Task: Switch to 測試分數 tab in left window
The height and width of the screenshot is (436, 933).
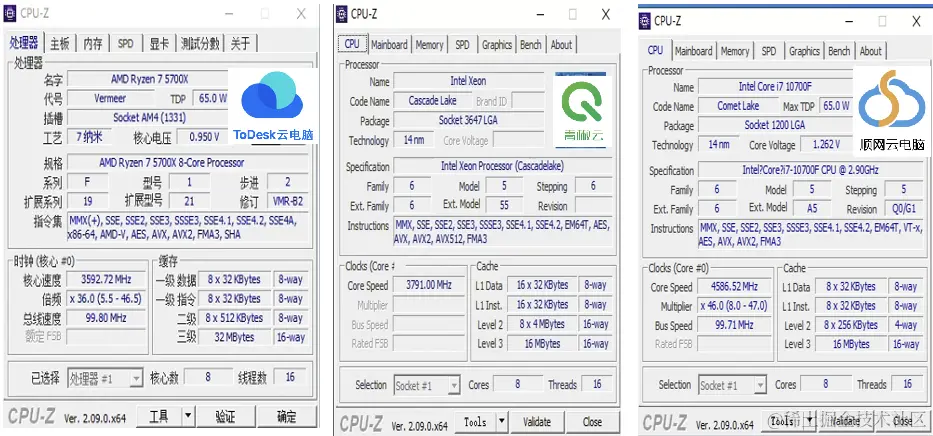Action: click(200, 43)
